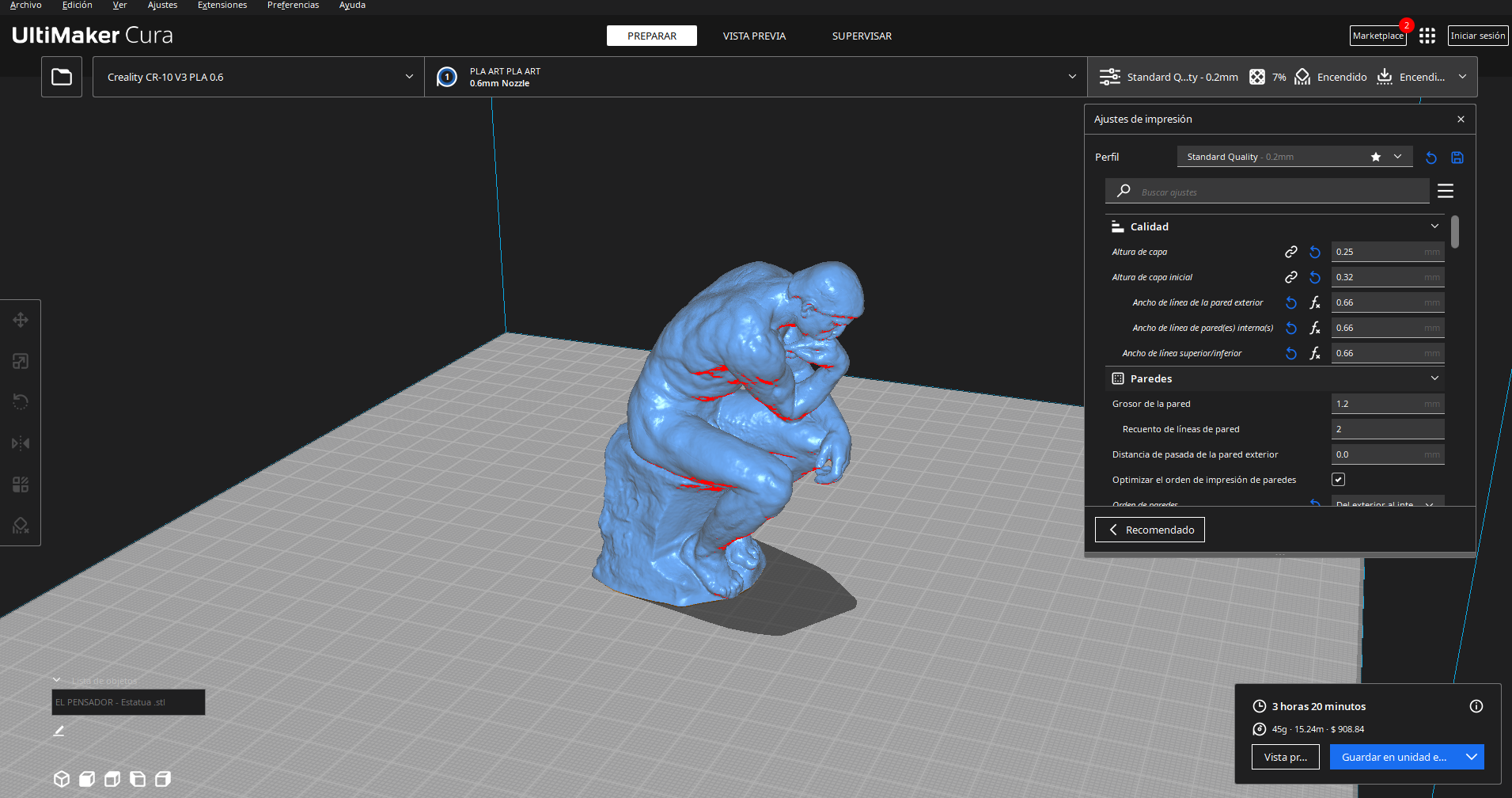Switch to top view cube icon
The height and width of the screenshot is (798, 1512).
pos(112,779)
